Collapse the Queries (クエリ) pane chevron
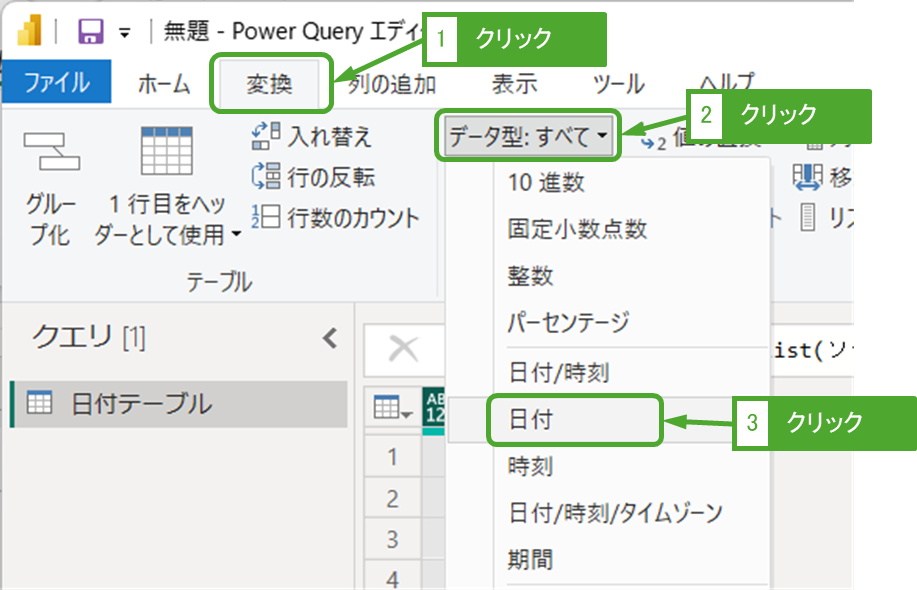This screenshot has width=917, height=590. click(330, 339)
